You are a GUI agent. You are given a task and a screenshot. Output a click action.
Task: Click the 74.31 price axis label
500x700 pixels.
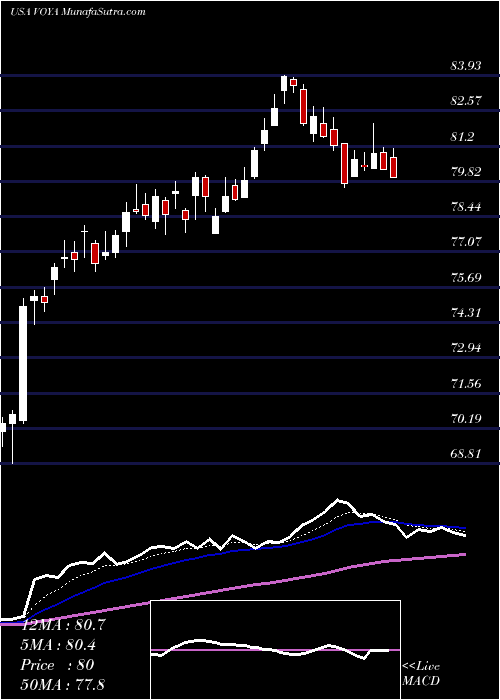[466, 312]
